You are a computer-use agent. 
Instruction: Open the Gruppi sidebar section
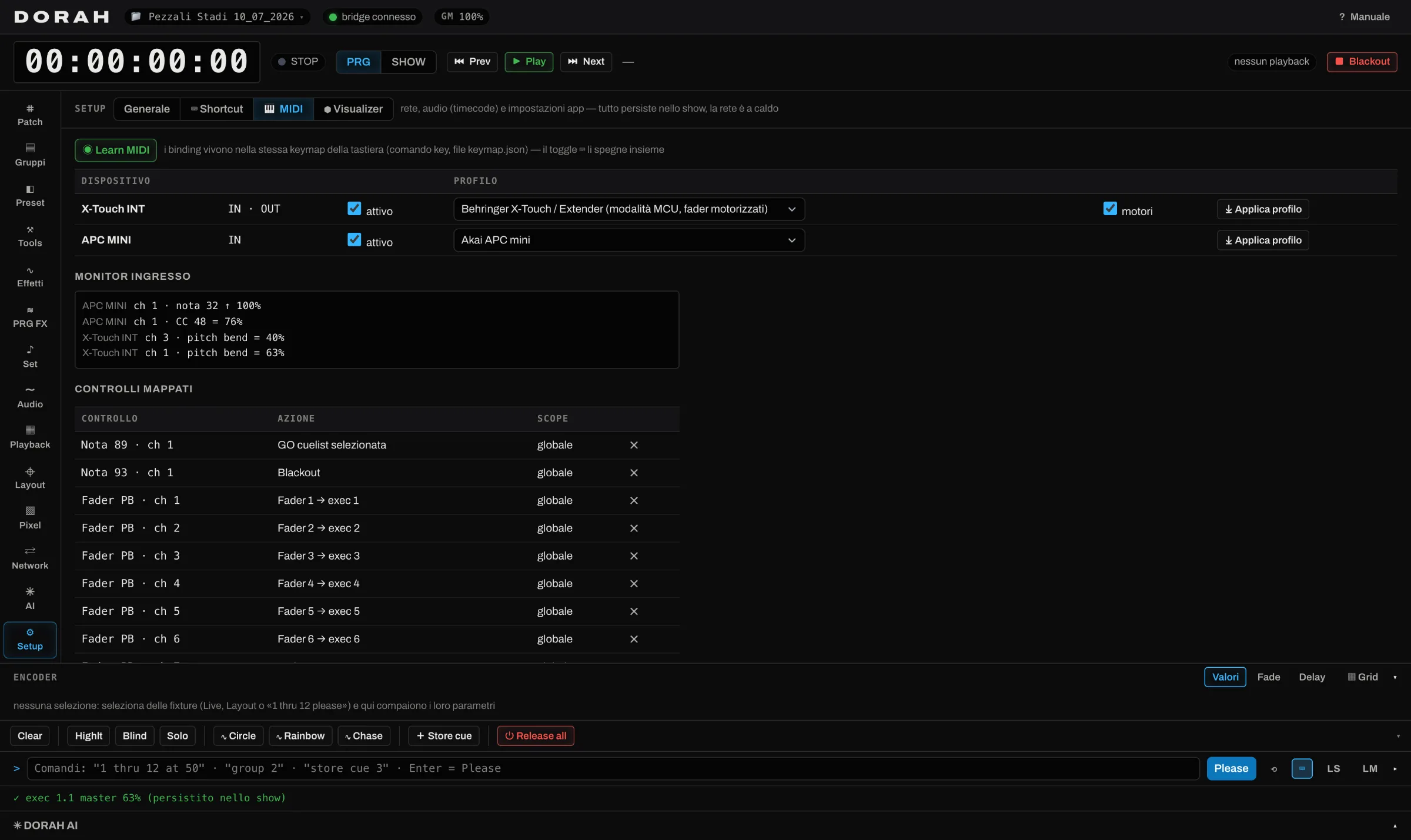[30, 155]
